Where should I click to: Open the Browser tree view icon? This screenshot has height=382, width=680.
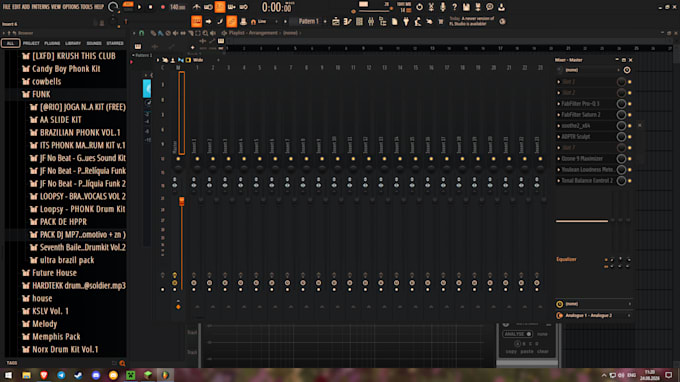[382, 21]
